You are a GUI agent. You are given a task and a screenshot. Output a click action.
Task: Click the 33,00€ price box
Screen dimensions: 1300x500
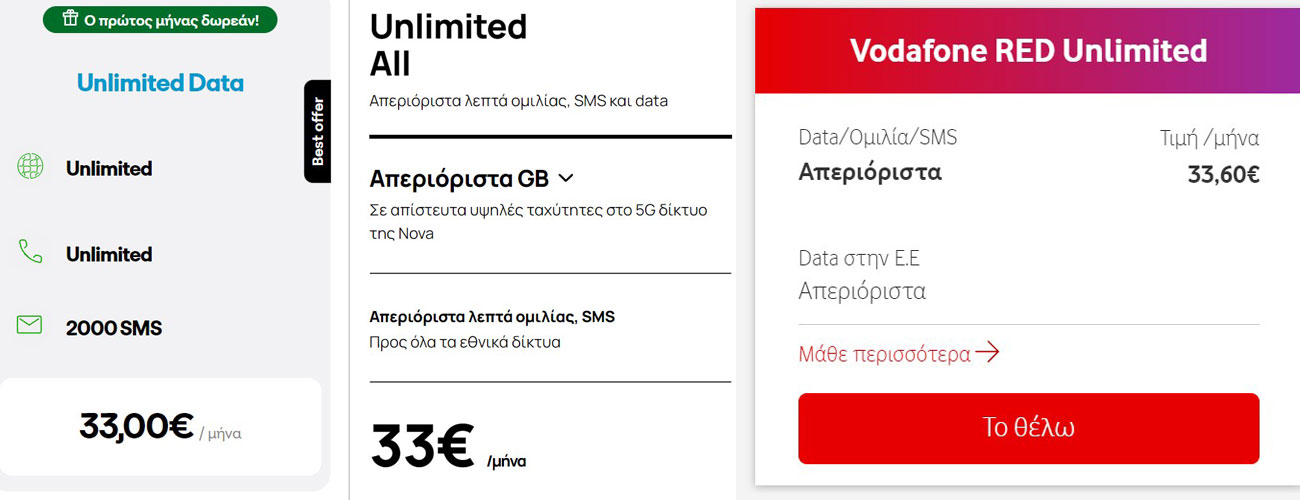160,427
